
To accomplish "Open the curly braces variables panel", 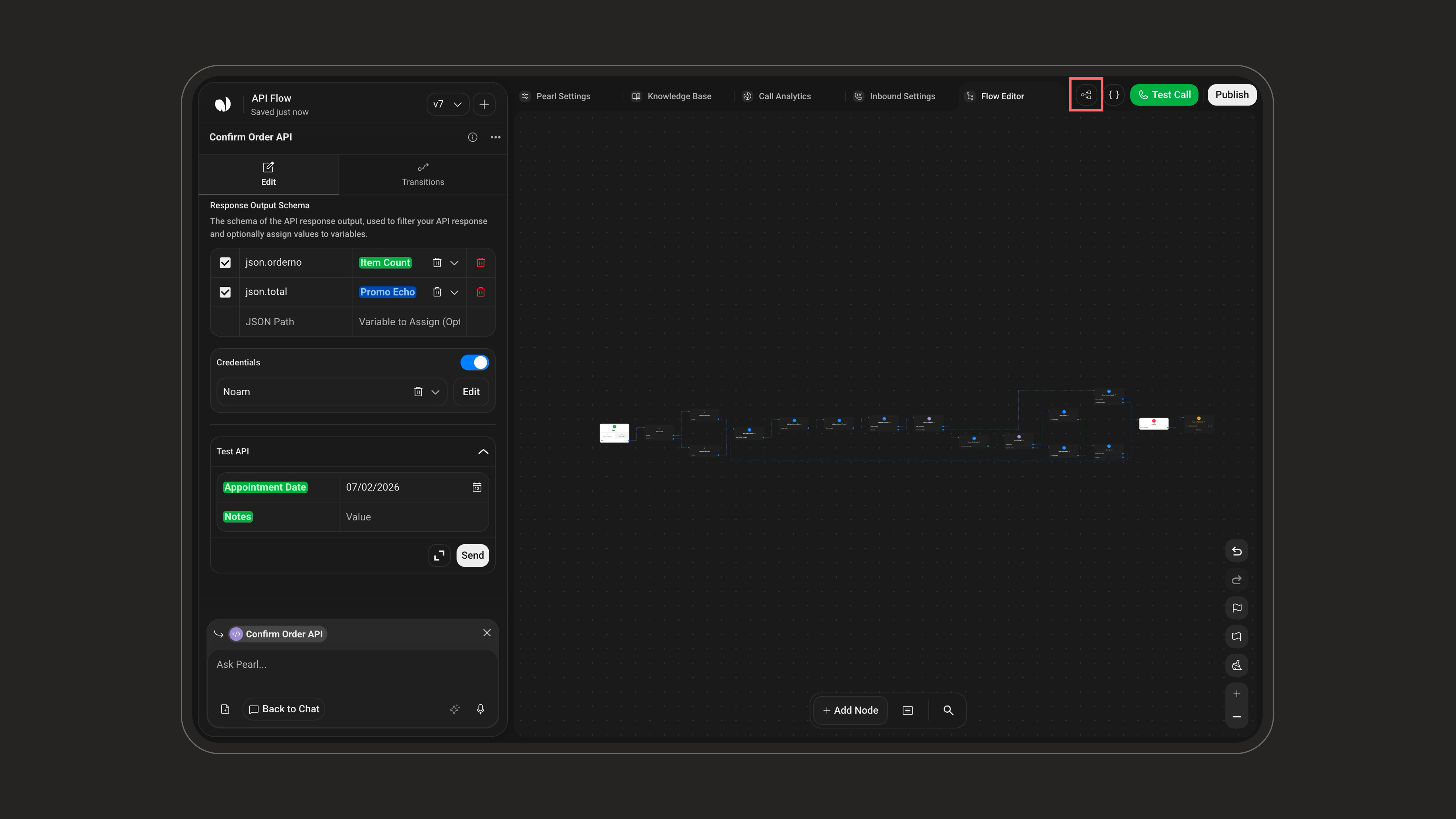I will pyautogui.click(x=1114, y=95).
